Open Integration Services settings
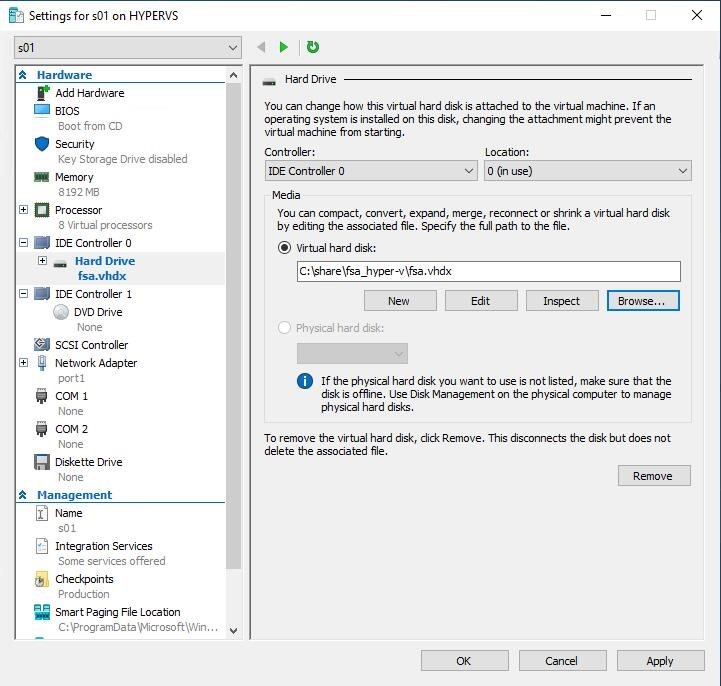721x686 pixels. 103,546
